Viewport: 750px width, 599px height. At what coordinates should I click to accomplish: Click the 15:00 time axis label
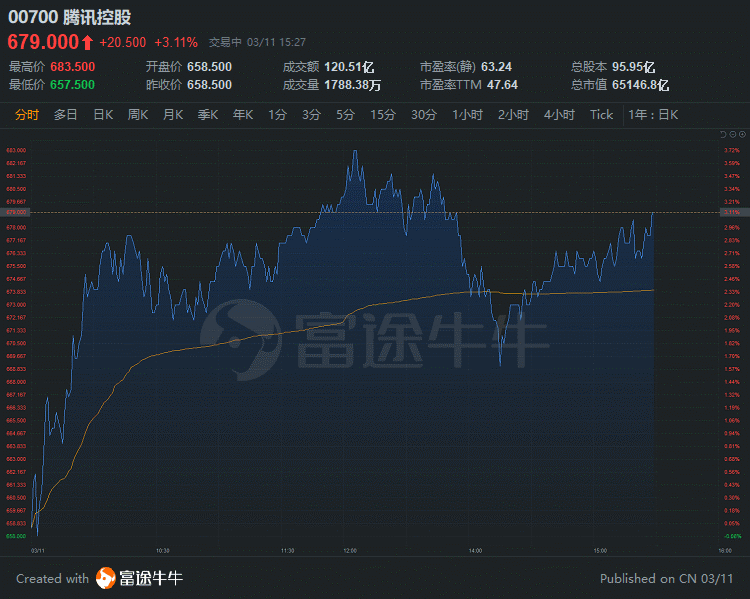600,551
